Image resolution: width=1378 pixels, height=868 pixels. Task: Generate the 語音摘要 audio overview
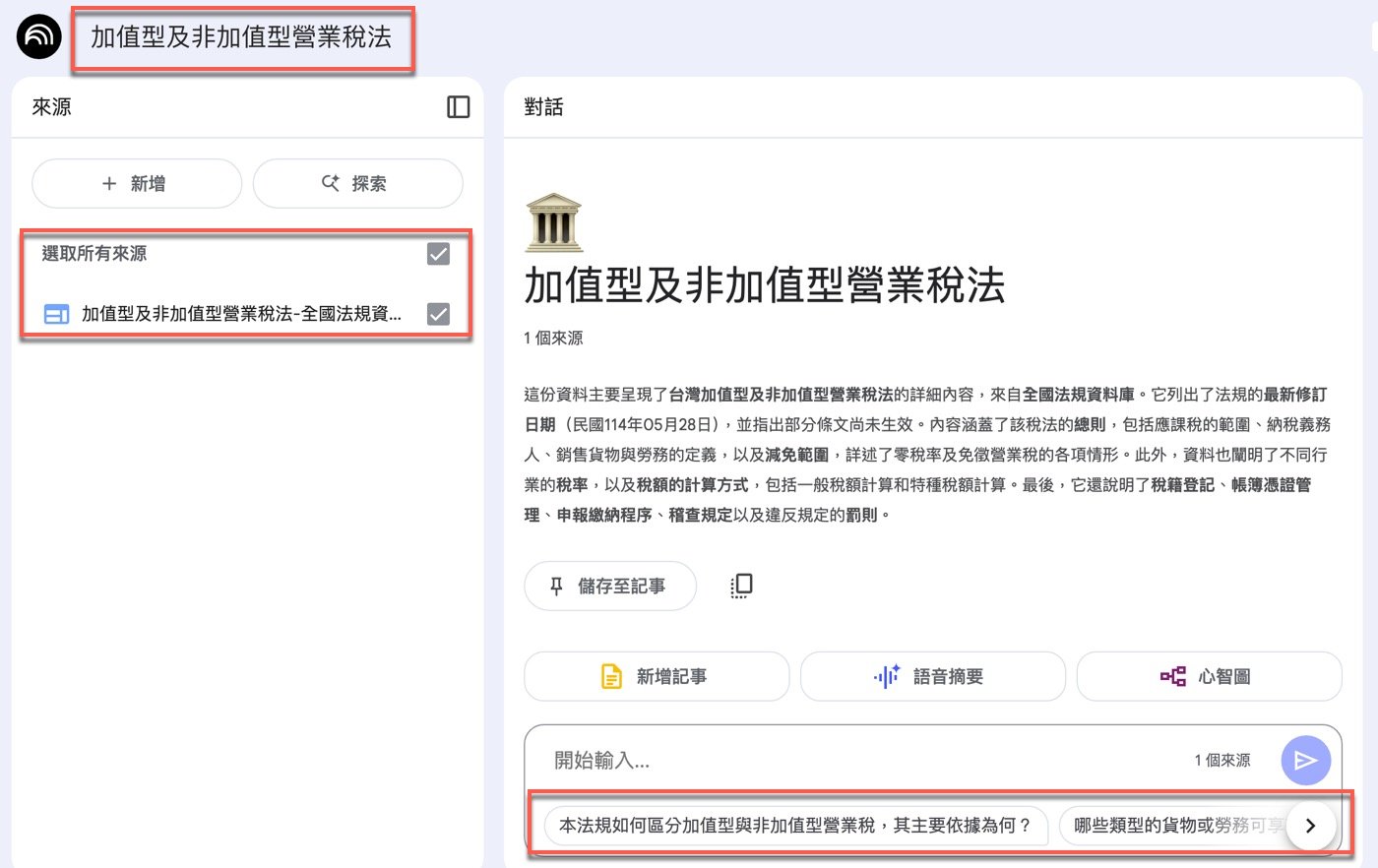(933, 676)
